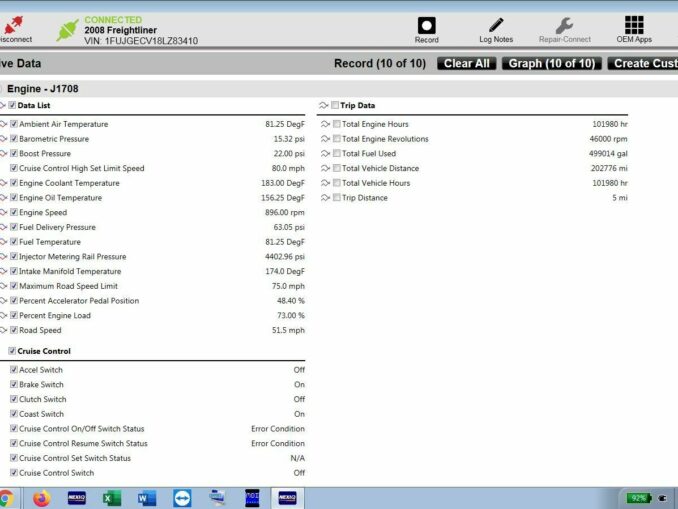Check the Total Fuel Used checkbox
Viewport: 678px width, 509px height.
[337, 154]
